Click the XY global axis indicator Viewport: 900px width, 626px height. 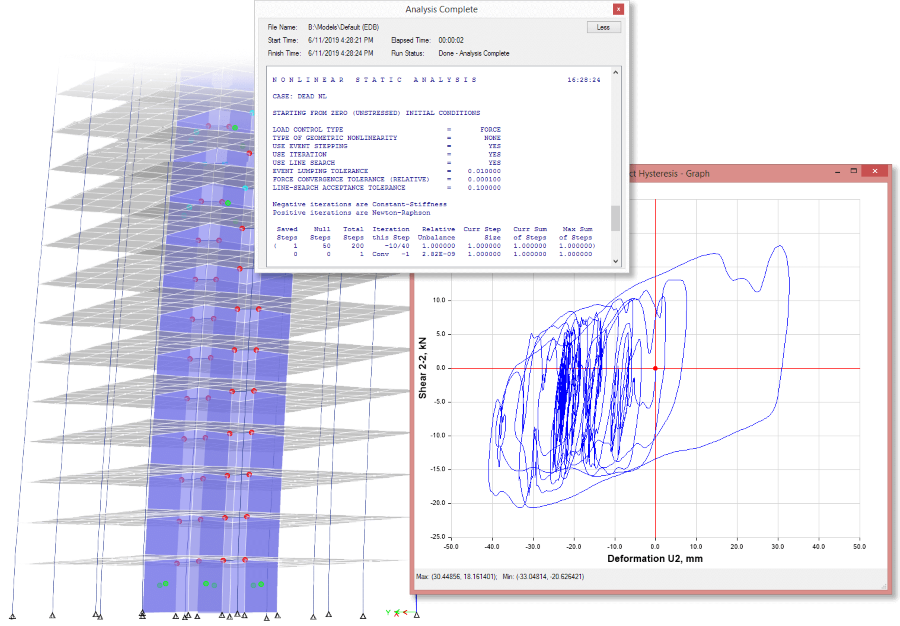tap(398, 611)
